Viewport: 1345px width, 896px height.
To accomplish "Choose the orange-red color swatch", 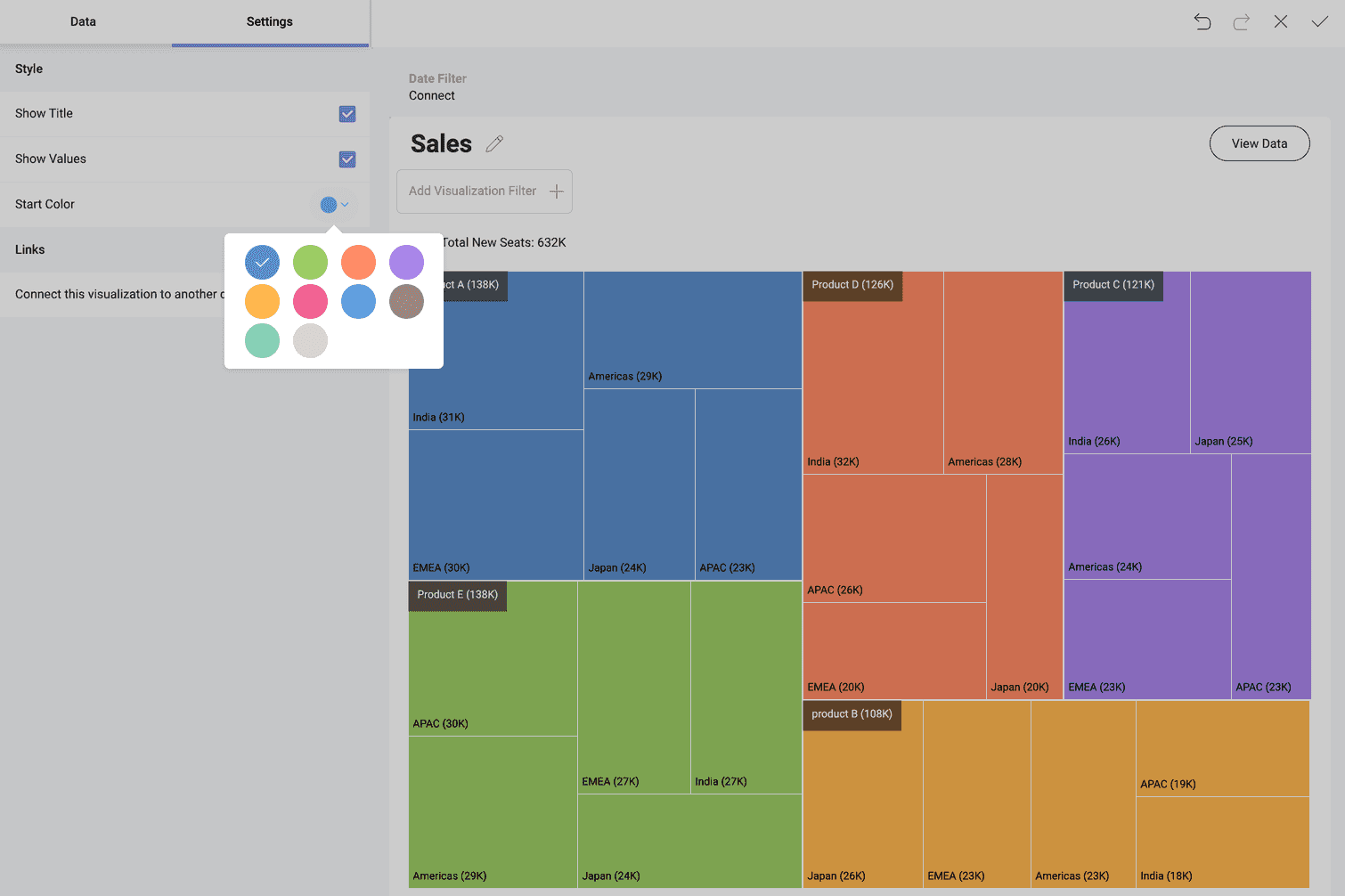I will (x=358, y=263).
